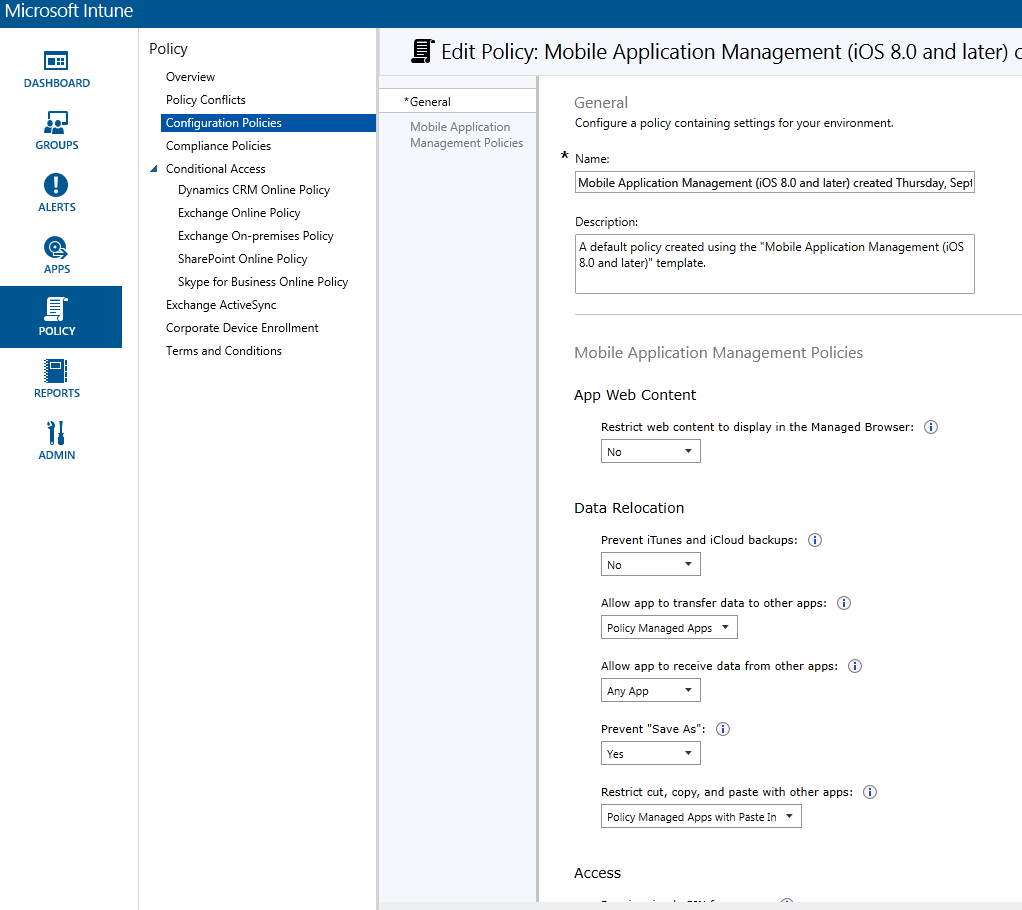Click the Mobile Application Management Policies section heading
The width and height of the screenshot is (1022, 910).
click(x=718, y=353)
